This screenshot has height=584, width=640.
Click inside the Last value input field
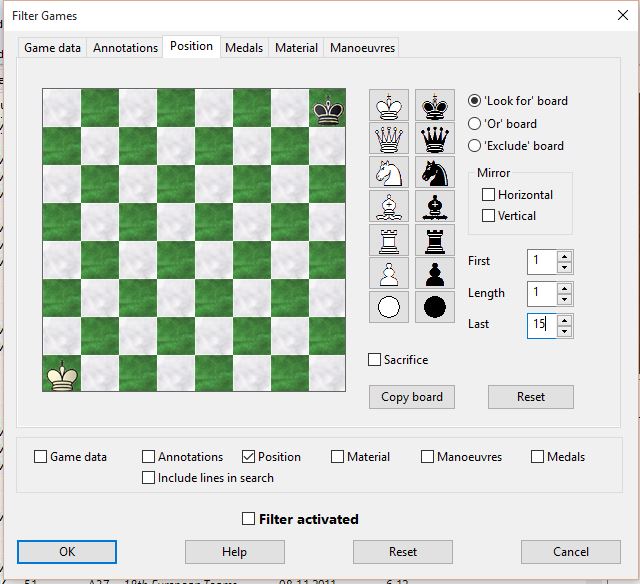click(x=541, y=325)
